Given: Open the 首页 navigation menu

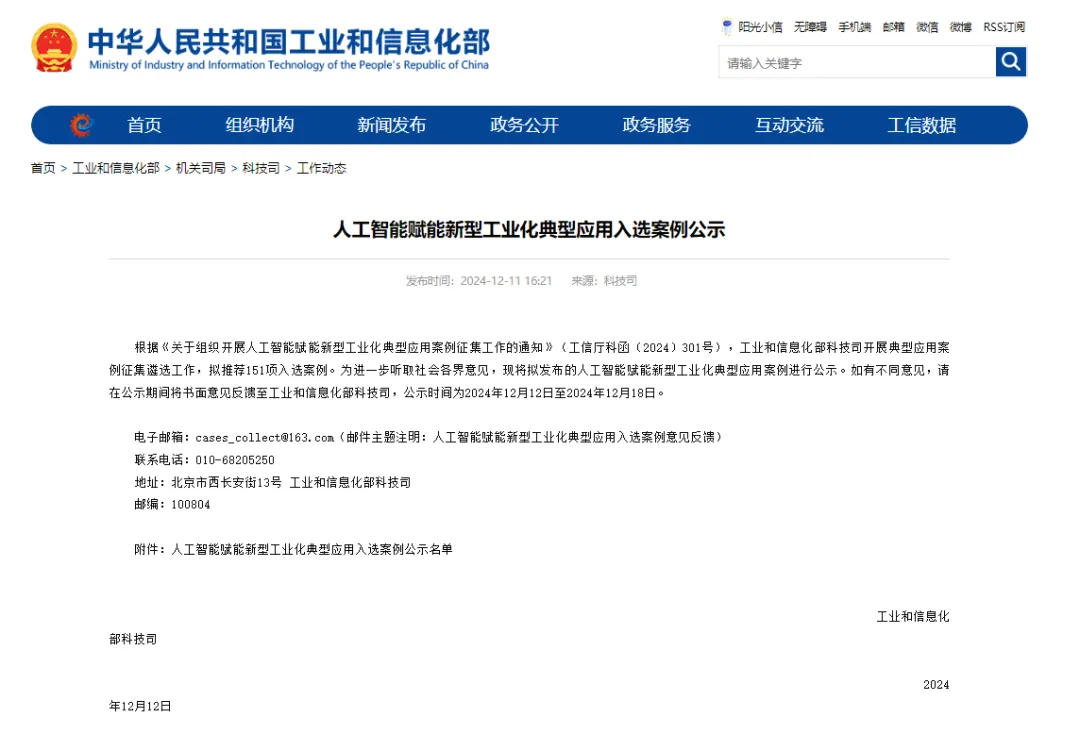Looking at the screenshot, I should (144, 124).
